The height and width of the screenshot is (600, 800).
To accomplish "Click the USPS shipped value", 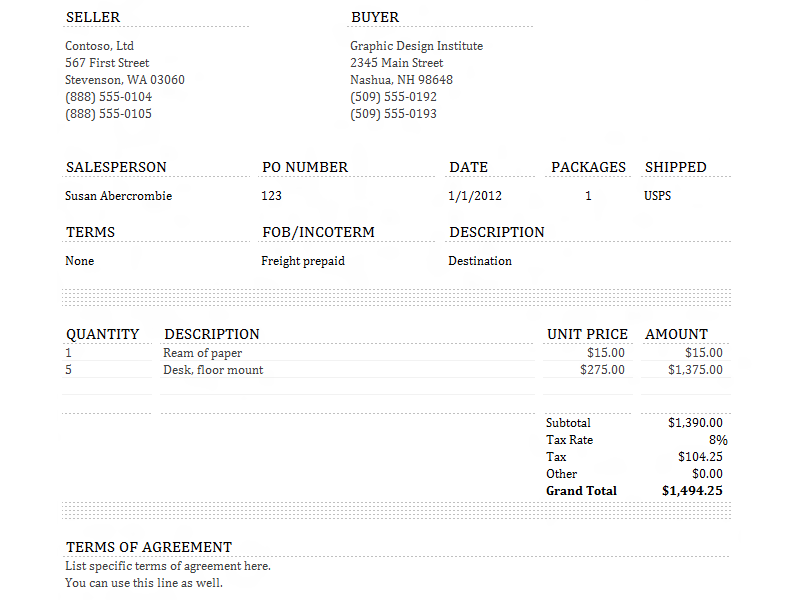I will click(658, 196).
